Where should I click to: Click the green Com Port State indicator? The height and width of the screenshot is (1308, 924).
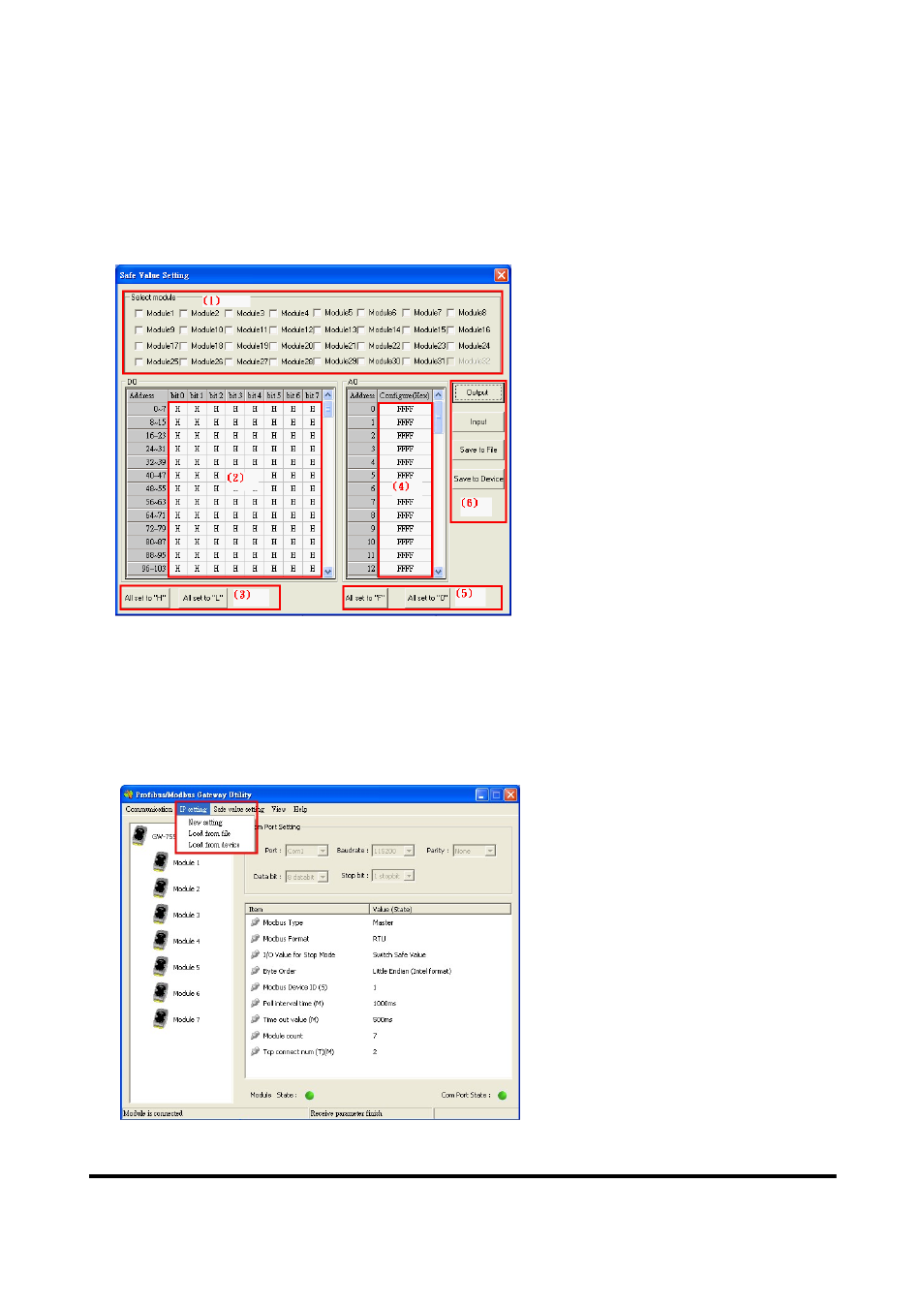(x=502, y=1096)
